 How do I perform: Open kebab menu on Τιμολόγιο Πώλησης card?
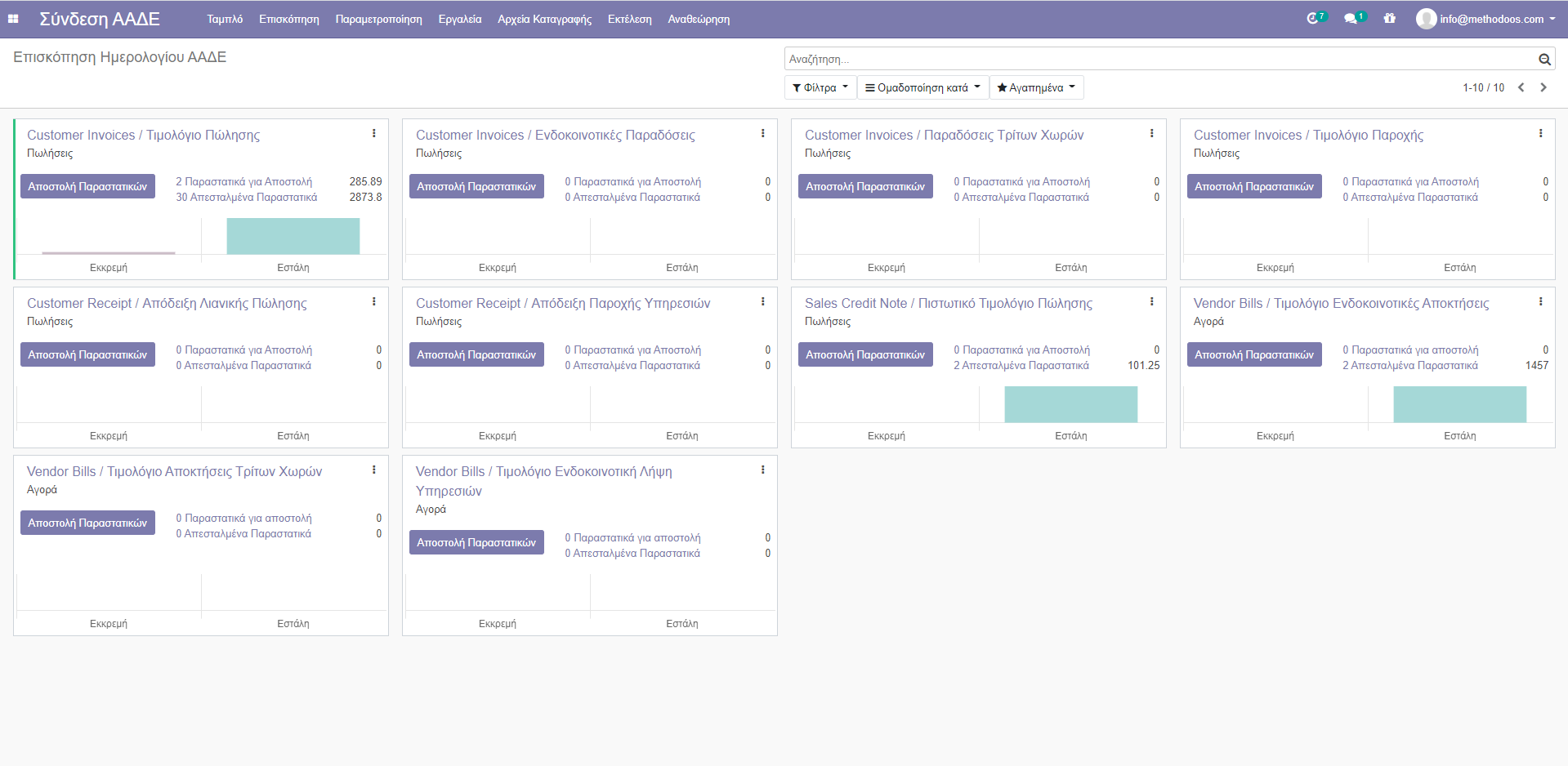point(374,134)
